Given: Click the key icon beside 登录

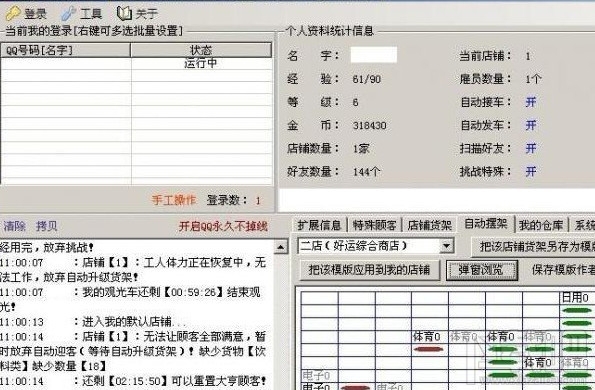Looking at the screenshot, I should coord(13,13).
